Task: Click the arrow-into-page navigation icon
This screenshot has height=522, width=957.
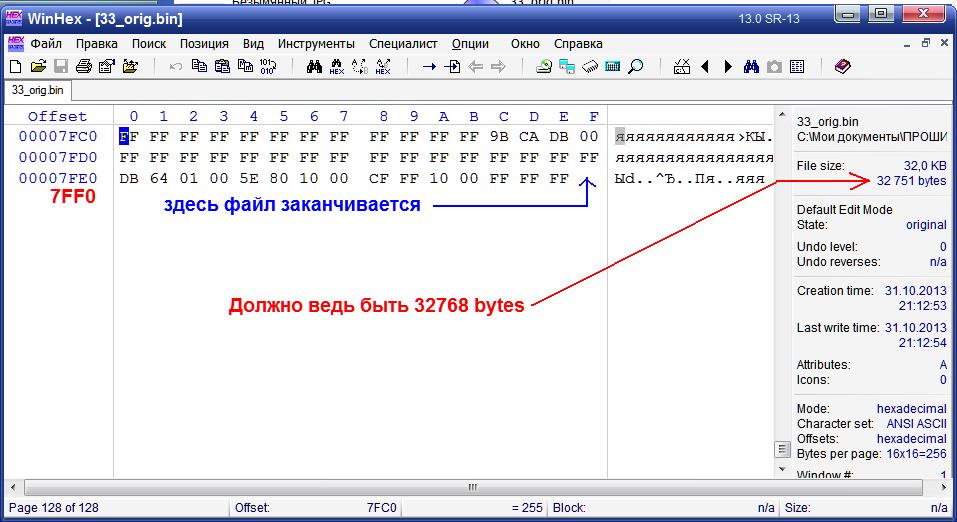Action: tap(452, 67)
